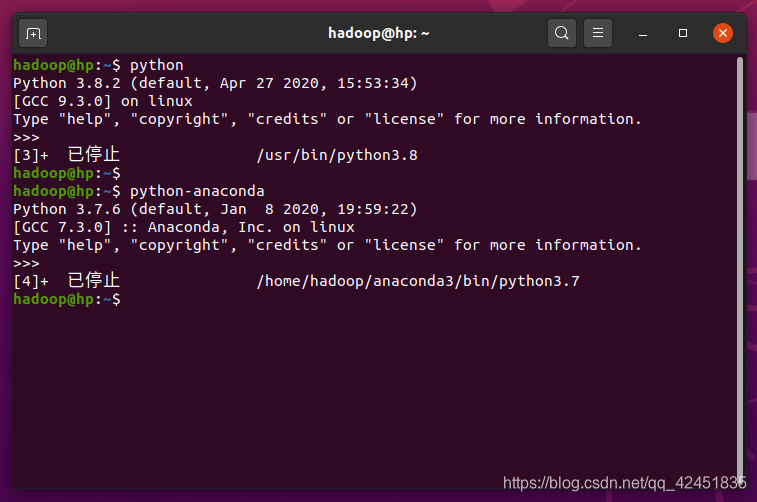Click the hadoop@hp: ~ window title
This screenshot has height=502, width=757.
pyautogui.click(x=378, y=33)
